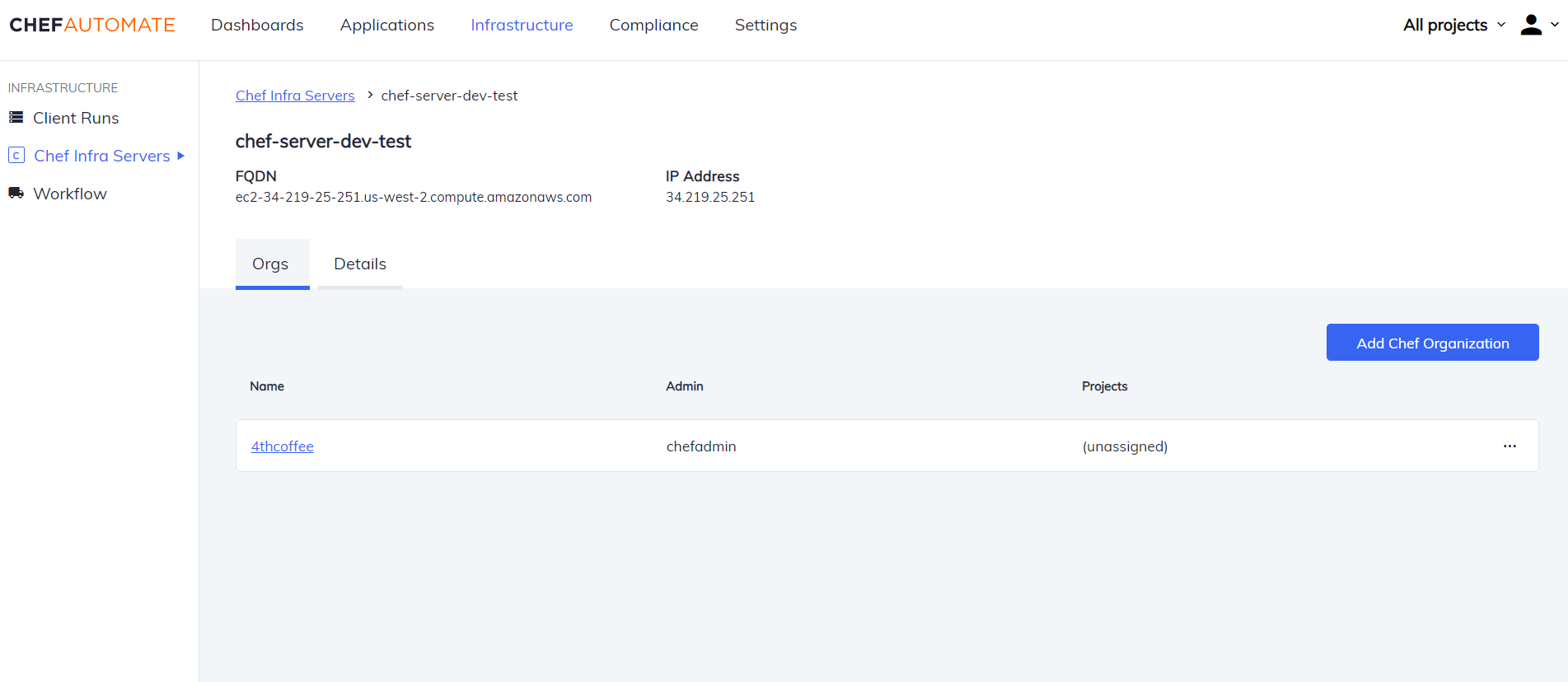1568x682 pixels.
Task: Click the Chef Infra Servers sidebar icon
Action: [16, 156]
